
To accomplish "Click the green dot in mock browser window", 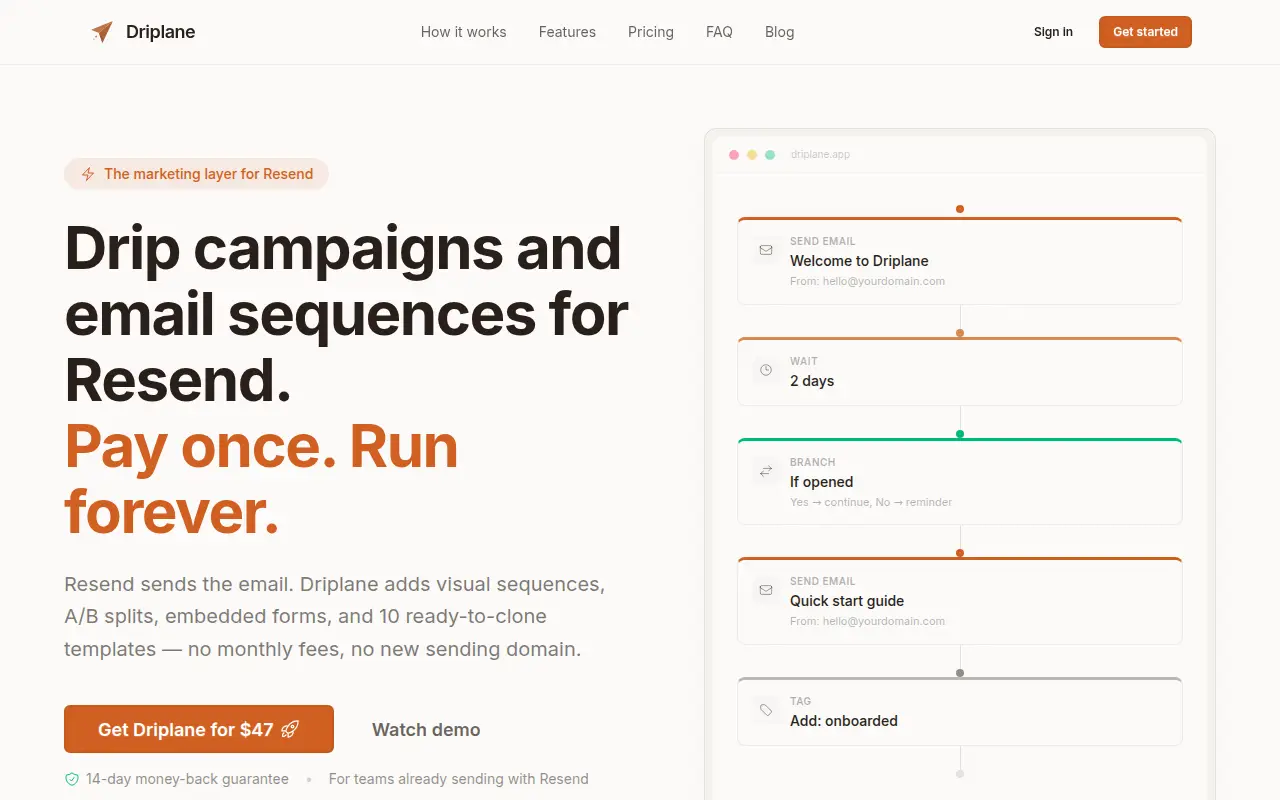I will click(770, 155).
